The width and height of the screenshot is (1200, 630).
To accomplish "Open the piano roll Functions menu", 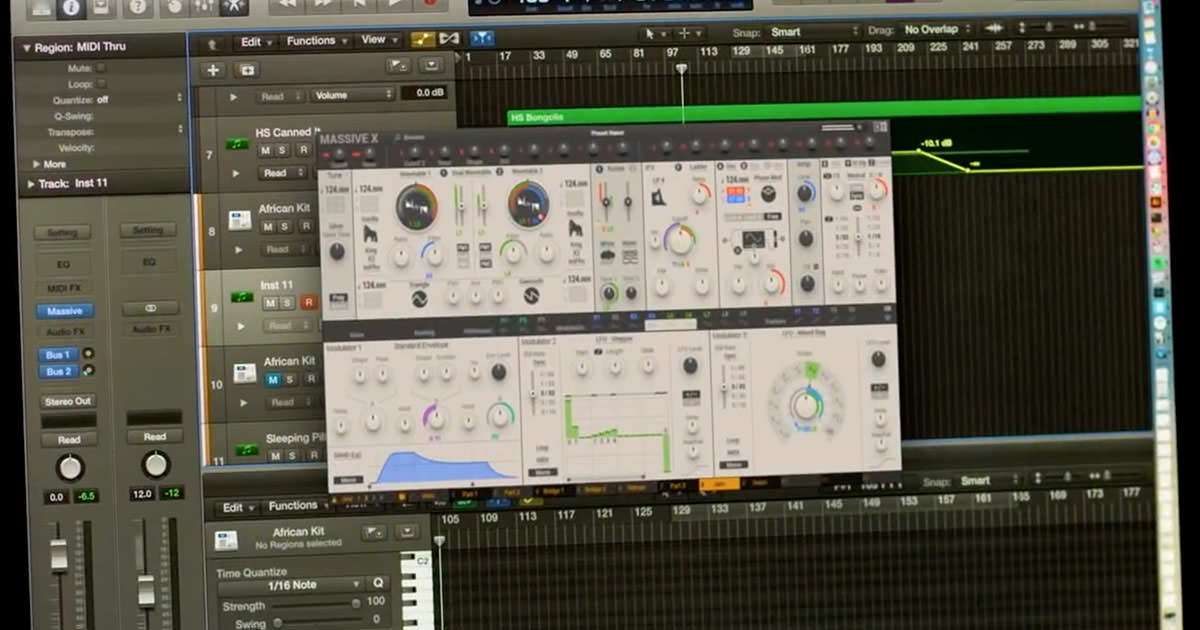I will coord(299,507).
